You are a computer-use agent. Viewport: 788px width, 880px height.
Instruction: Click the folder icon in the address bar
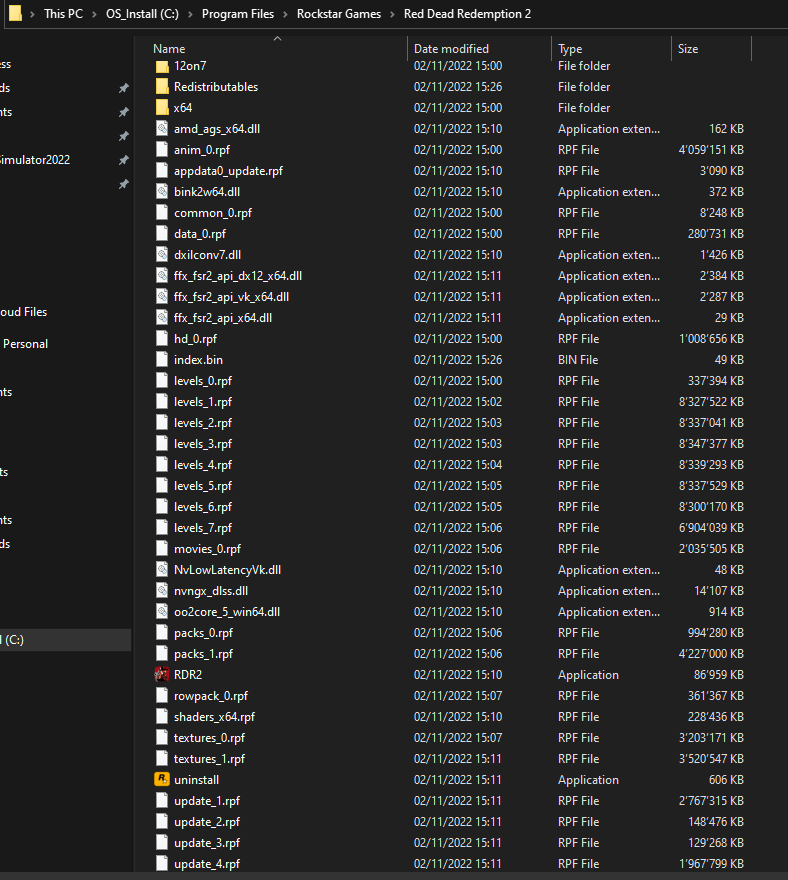pyautogui.click(x=14, y=14)
